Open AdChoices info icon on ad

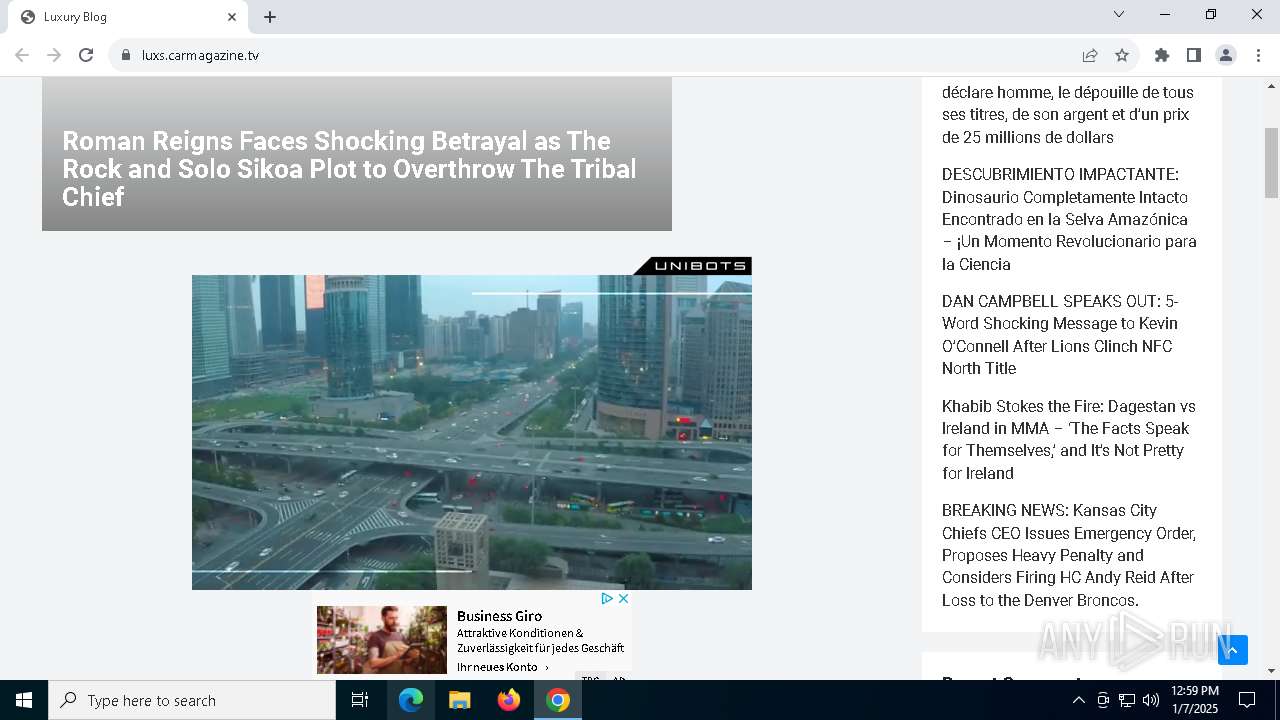pyautogui.click(x=607, y=598)
